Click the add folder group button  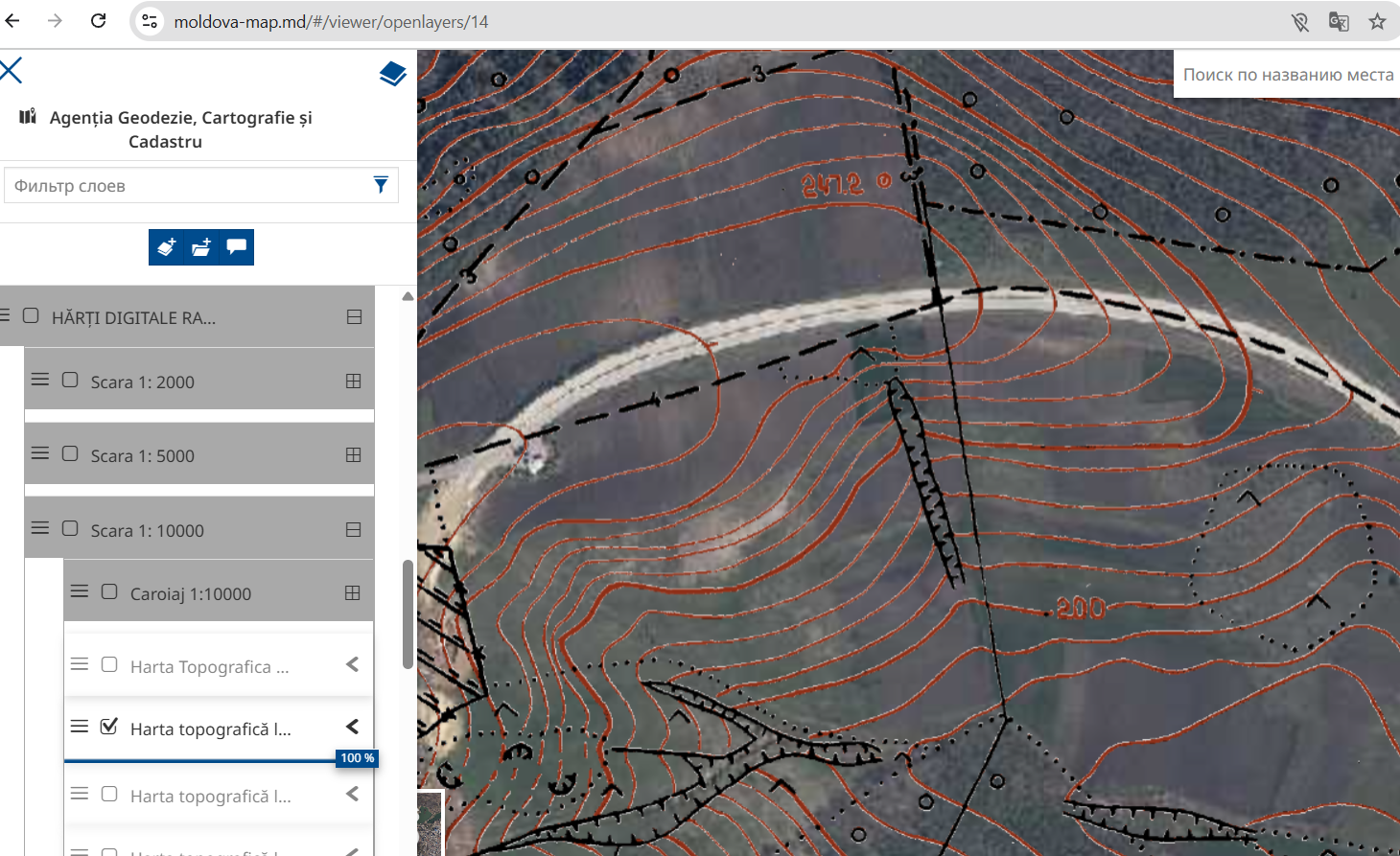[x=201, y=247]
